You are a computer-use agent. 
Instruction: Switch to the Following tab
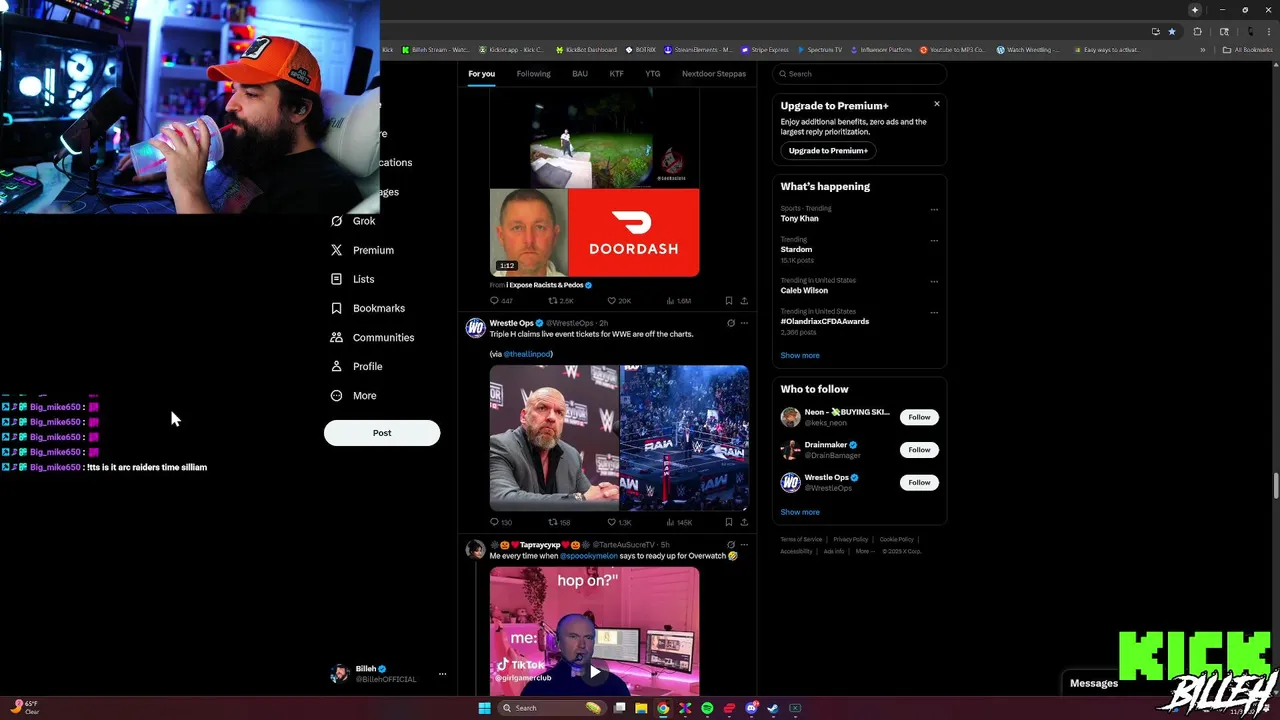(533, 74)
